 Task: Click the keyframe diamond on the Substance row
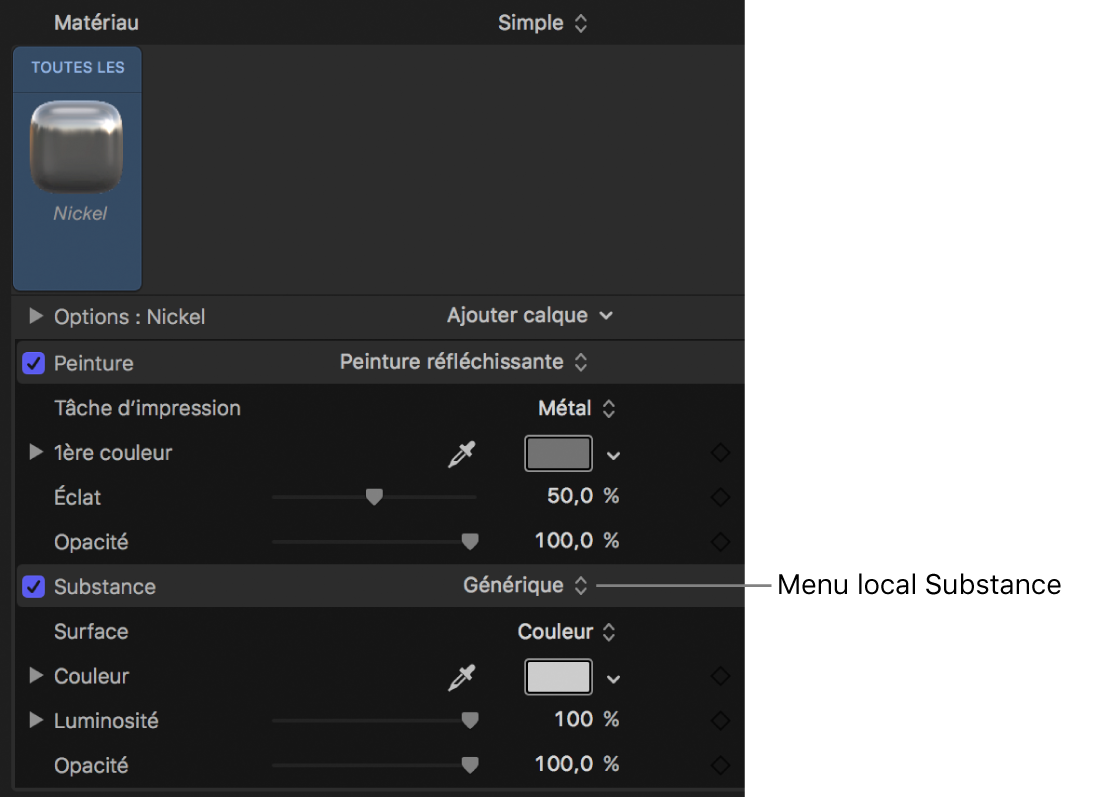720,586
